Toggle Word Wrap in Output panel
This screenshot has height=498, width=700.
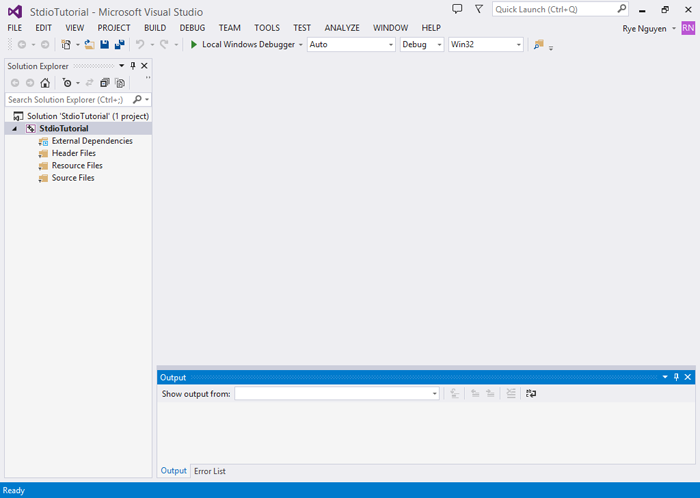pyautogui.click(x=531, y=394)
